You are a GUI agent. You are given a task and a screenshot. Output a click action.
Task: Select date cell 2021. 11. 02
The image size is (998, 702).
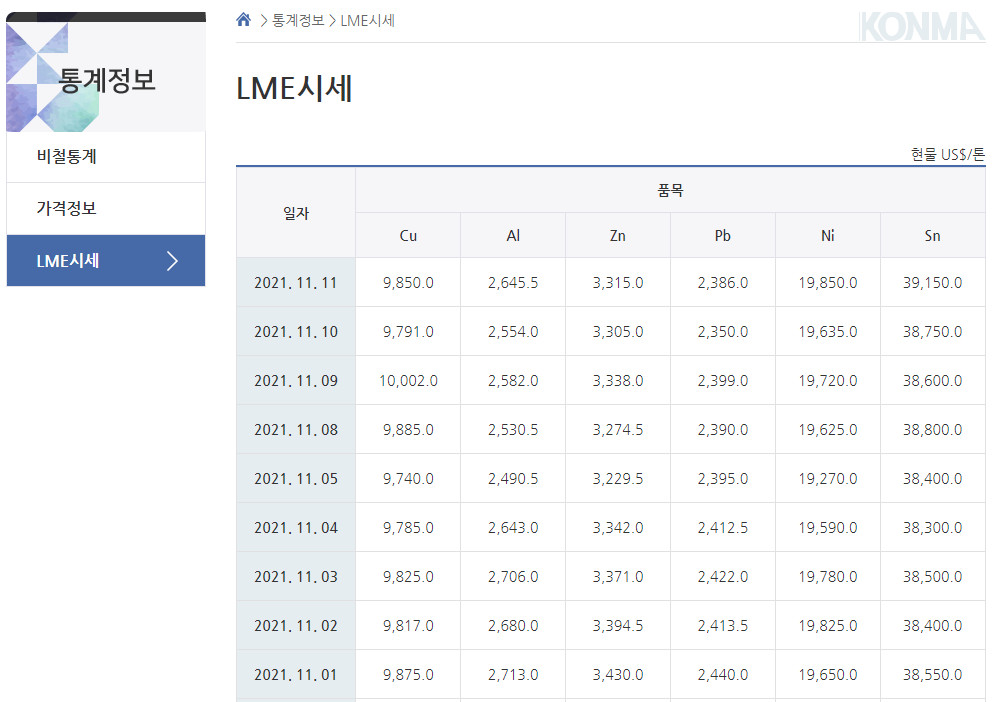coord(296,626)
